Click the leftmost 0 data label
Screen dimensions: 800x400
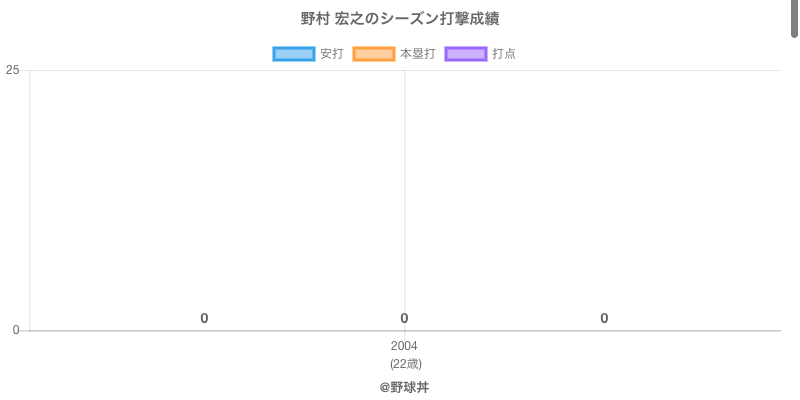point(204,318)
